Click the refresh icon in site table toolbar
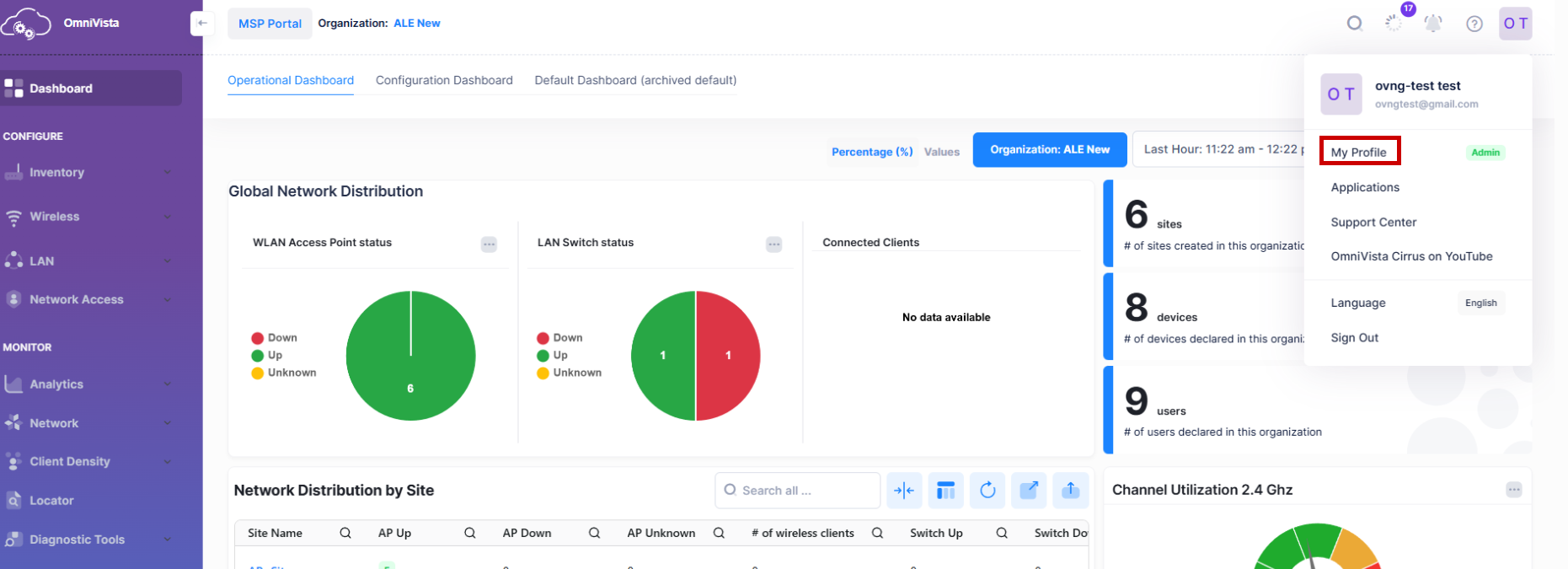Viewport: 1568px width, 569px height. (987, 491)
